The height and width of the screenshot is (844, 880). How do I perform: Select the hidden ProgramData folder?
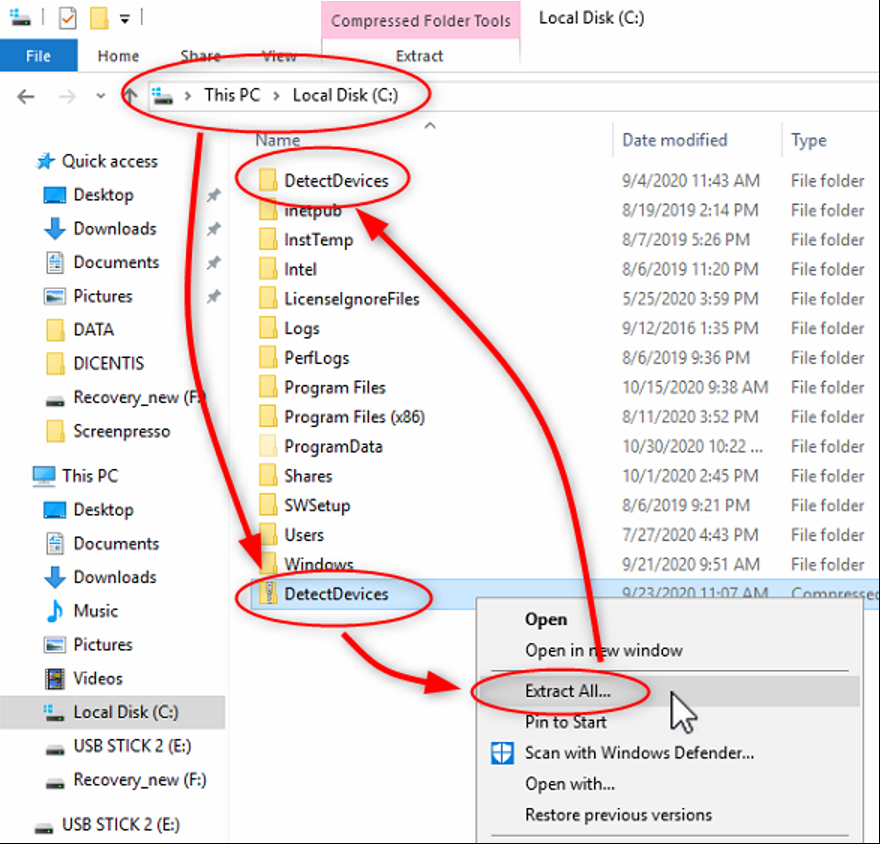pyautogui.click(x=333, y=447)
